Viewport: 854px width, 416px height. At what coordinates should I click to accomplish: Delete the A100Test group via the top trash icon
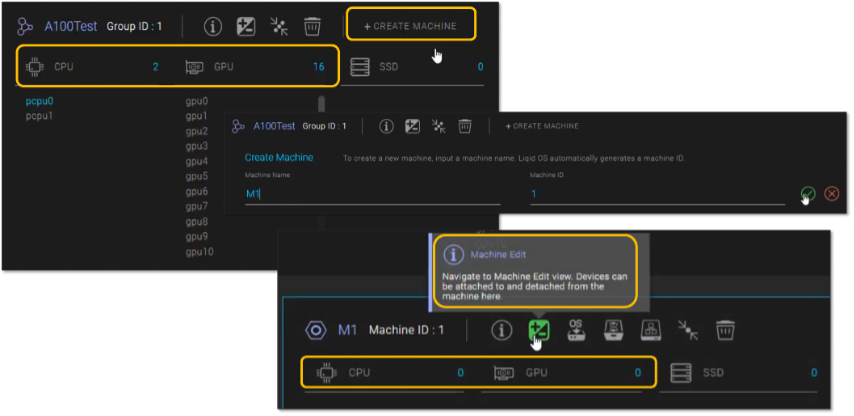click(x=312, y=26)
